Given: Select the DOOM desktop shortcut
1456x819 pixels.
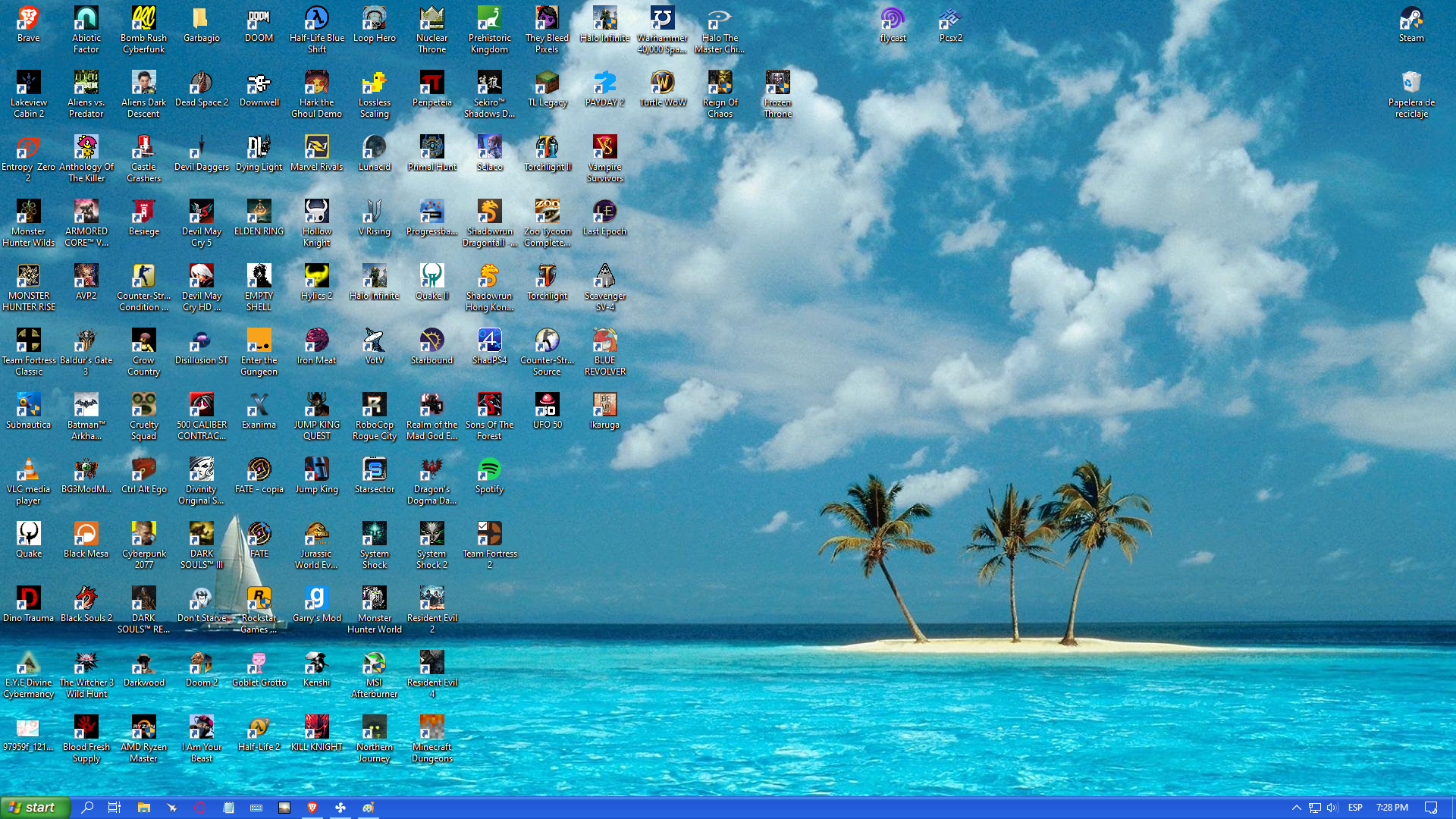Looking at the screenshot, I should click(259, 24).
